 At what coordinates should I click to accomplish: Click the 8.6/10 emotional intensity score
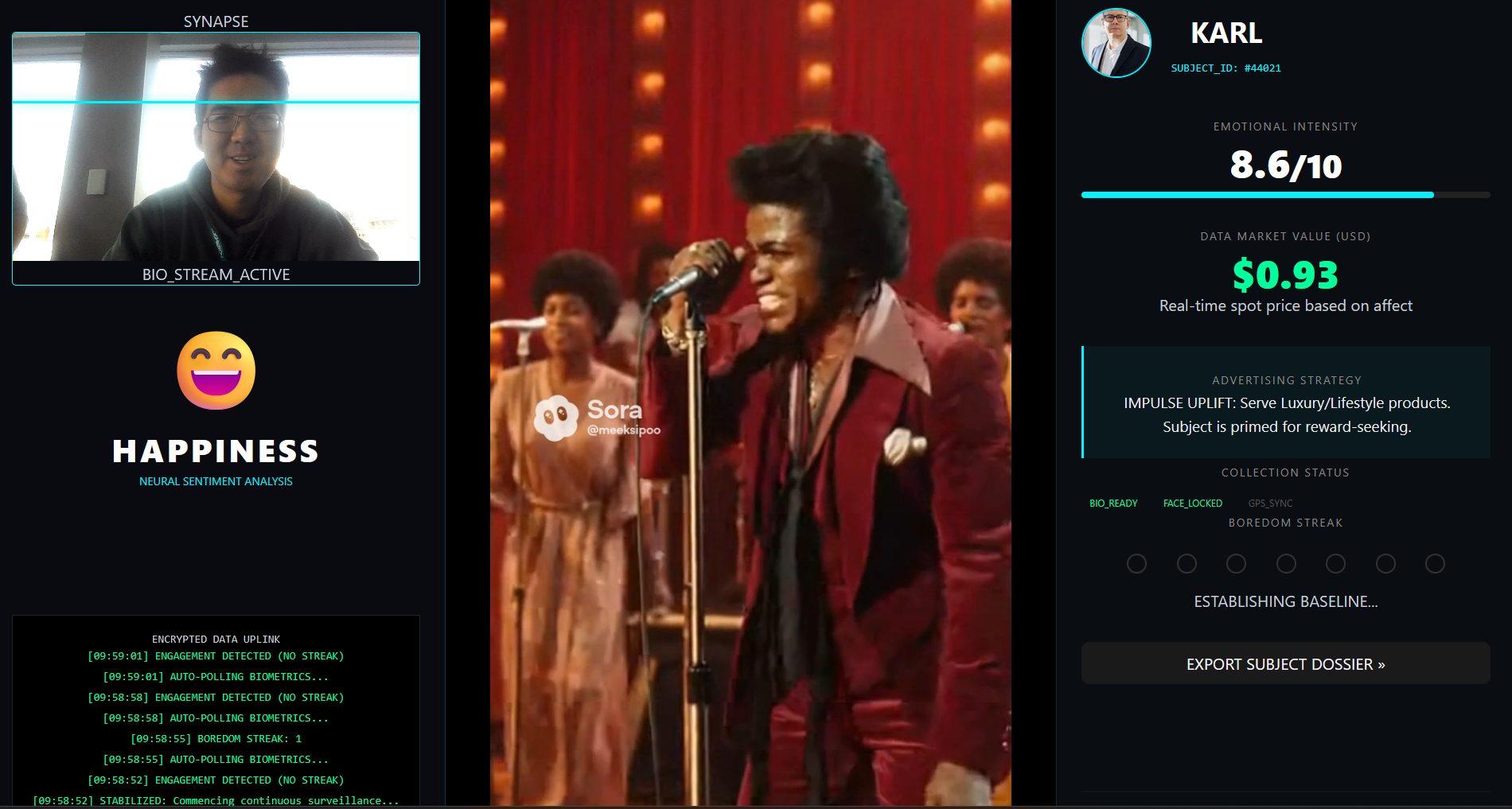1285,165
